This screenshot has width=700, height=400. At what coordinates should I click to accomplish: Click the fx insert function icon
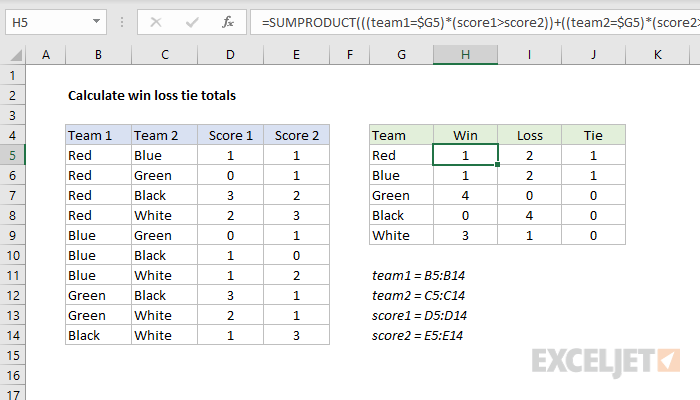coord(228,20)
